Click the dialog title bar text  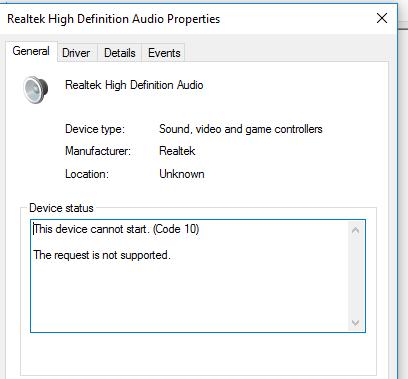[x=114, y=19]
